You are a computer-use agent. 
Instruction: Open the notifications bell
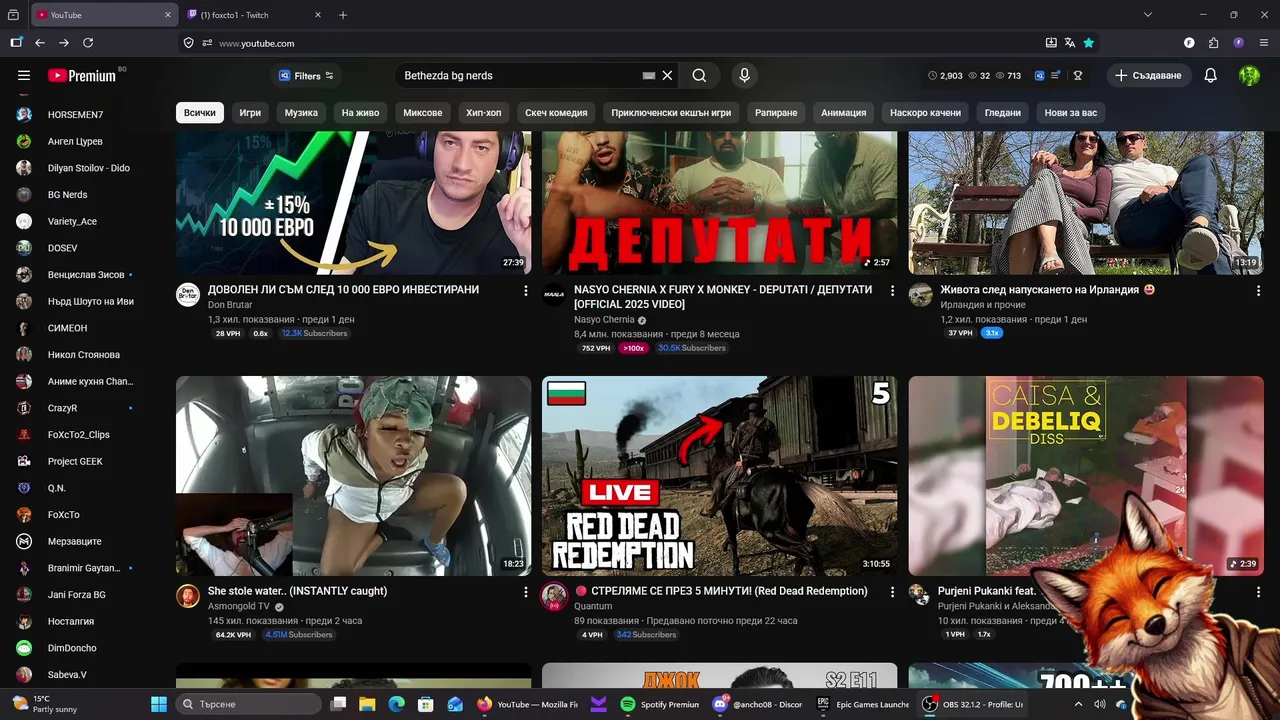tap(1210, 75)
